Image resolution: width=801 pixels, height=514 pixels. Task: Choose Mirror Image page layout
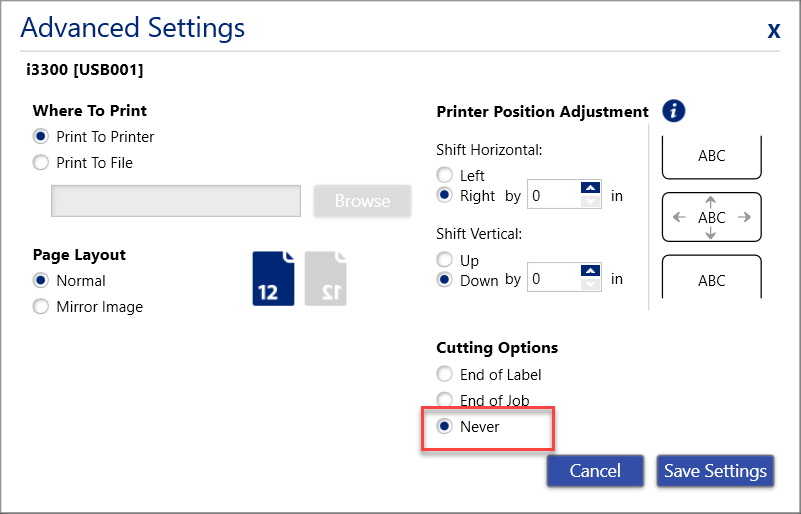[x=41, y=307]
